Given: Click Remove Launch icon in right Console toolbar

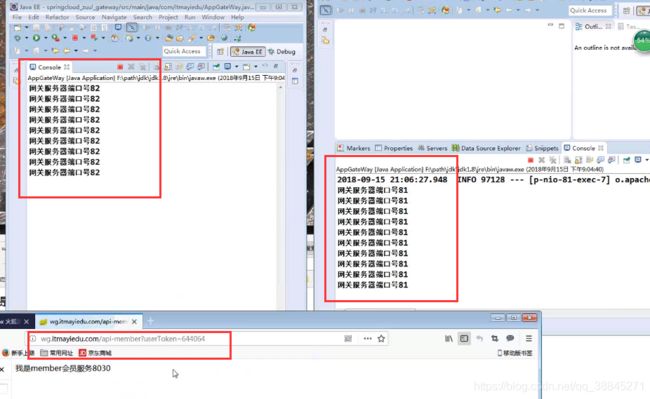Looking at the screenshot, I should pyautogui.click(x=541, y=160).
